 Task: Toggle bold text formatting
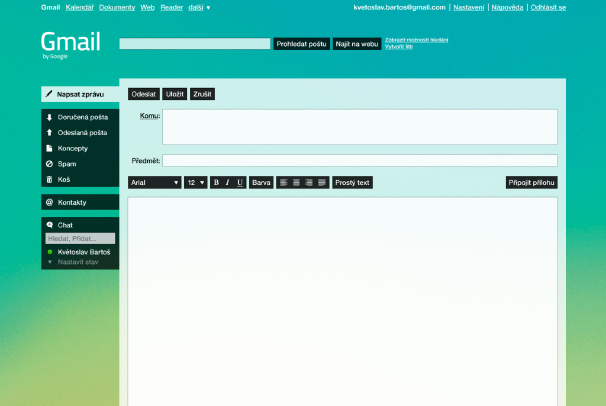tap(216, 183)
